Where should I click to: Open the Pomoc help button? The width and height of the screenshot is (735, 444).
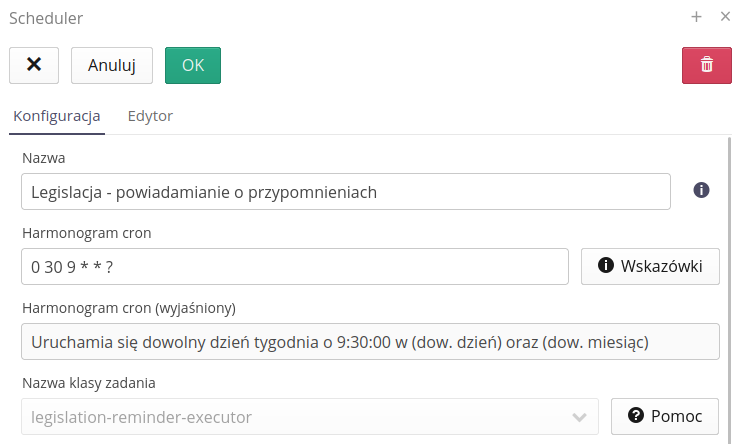[665, 416]
